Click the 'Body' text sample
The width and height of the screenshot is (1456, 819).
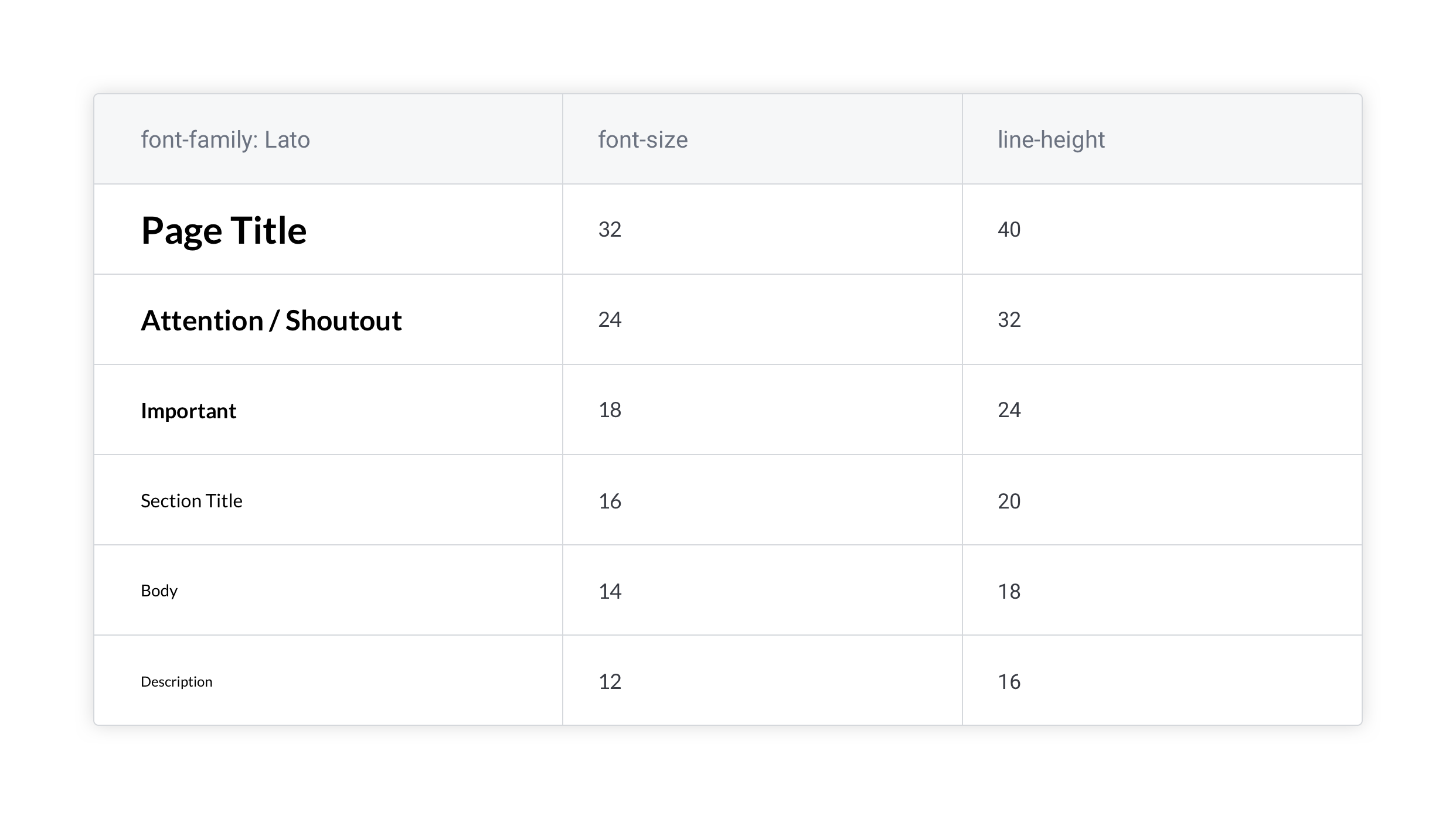(159, 591)
